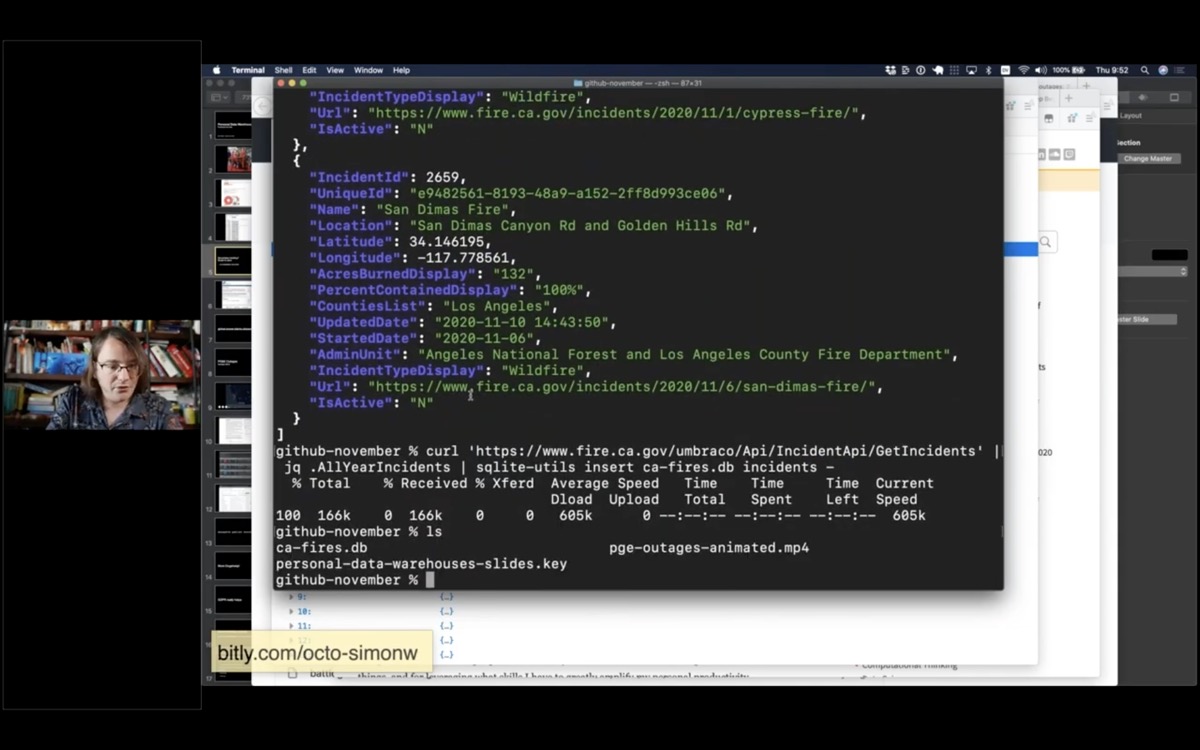Click the terminal prompt cursor on the last line
This screenshot has width=1200, height=750.
[x=430, y=580]
